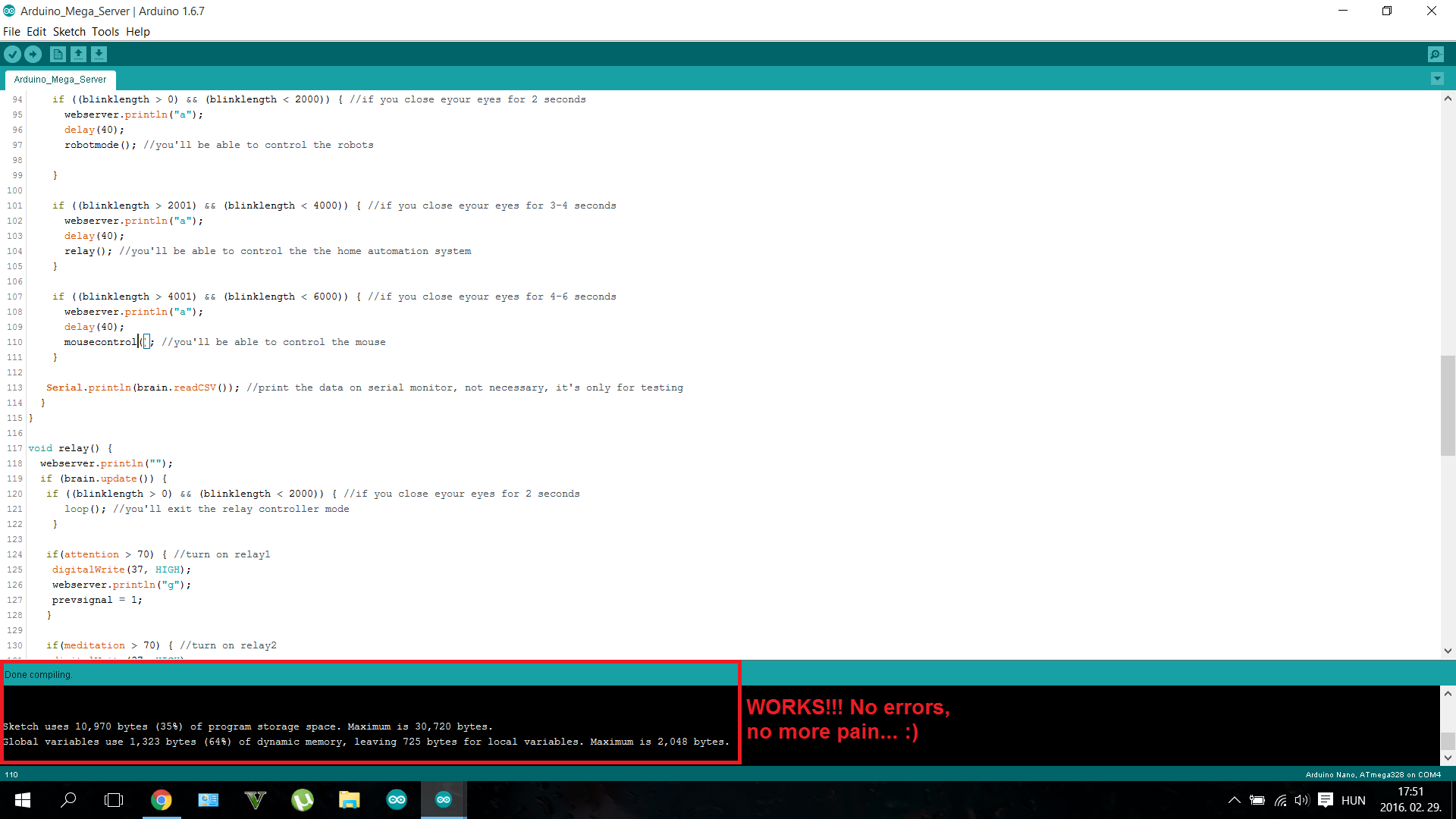Click the uTorrent taskbar icon
Viewport: 1456px width, 819px height.
pos(302,800)
